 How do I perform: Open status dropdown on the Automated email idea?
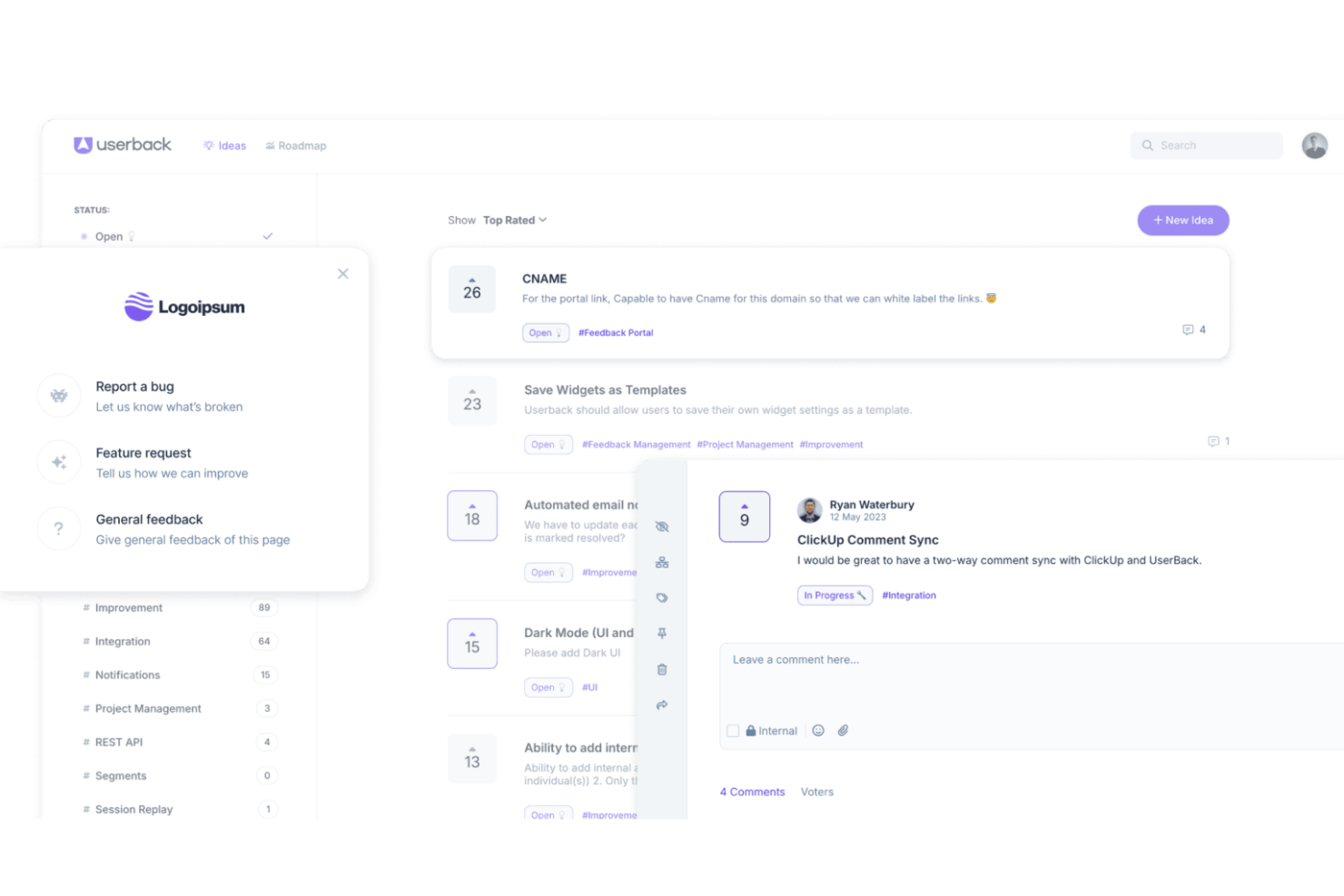pyautogui.click(x=548, y=573)
